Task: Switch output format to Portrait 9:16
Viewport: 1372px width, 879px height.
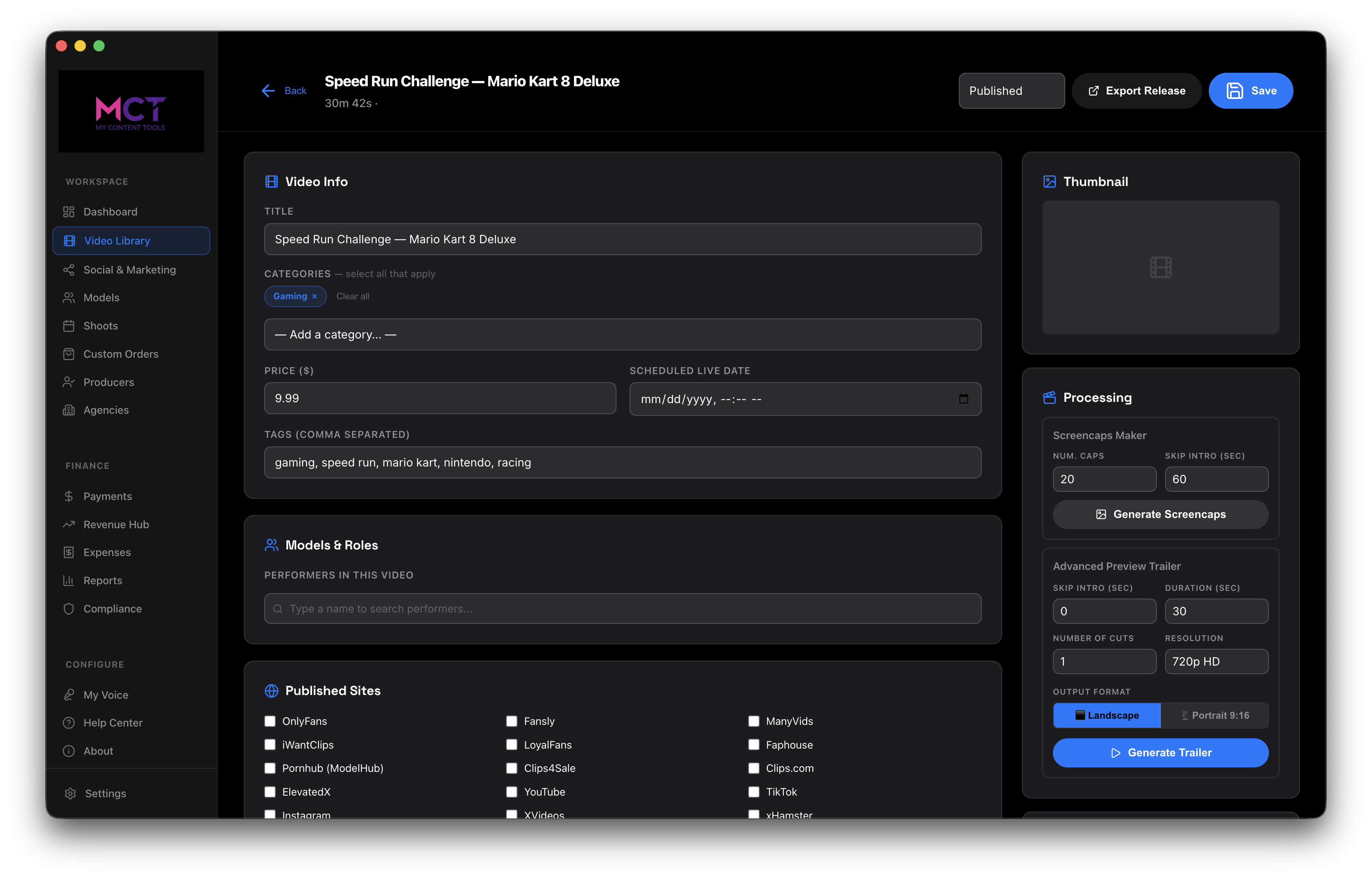Action: coord(1216,715)
